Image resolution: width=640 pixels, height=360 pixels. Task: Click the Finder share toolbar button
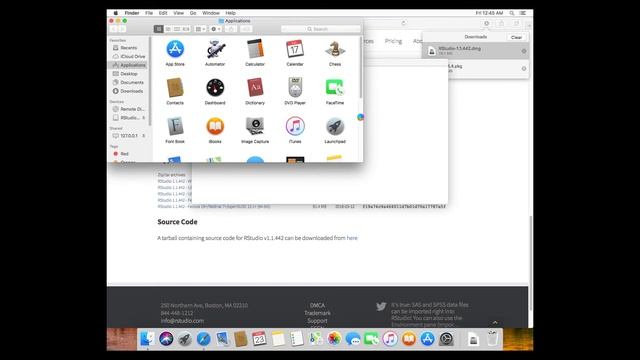(x=231, y=29)
